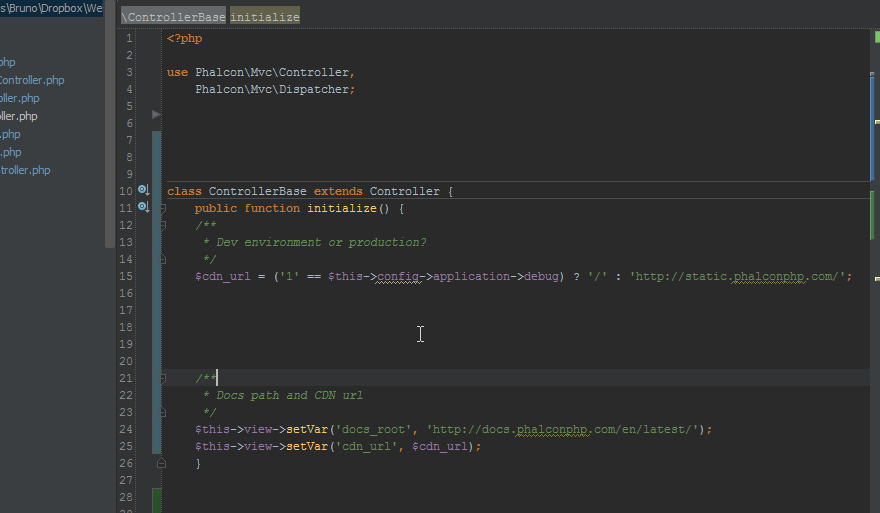This screenshot has width=880, height=513.
Task: Toggle the fold end marker on line 26
Action: pyautogui.click(x=162, y=463)
